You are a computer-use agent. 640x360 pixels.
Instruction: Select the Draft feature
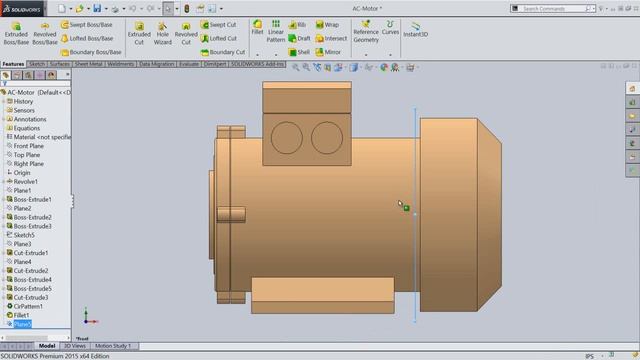tap(299, 38)
